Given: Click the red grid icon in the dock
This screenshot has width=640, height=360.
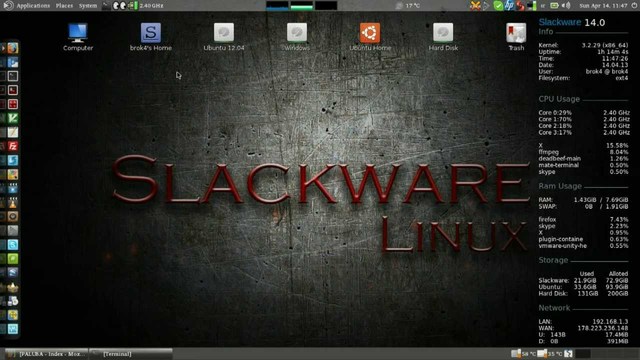Looking at the screenshot, I should point(13,104).
